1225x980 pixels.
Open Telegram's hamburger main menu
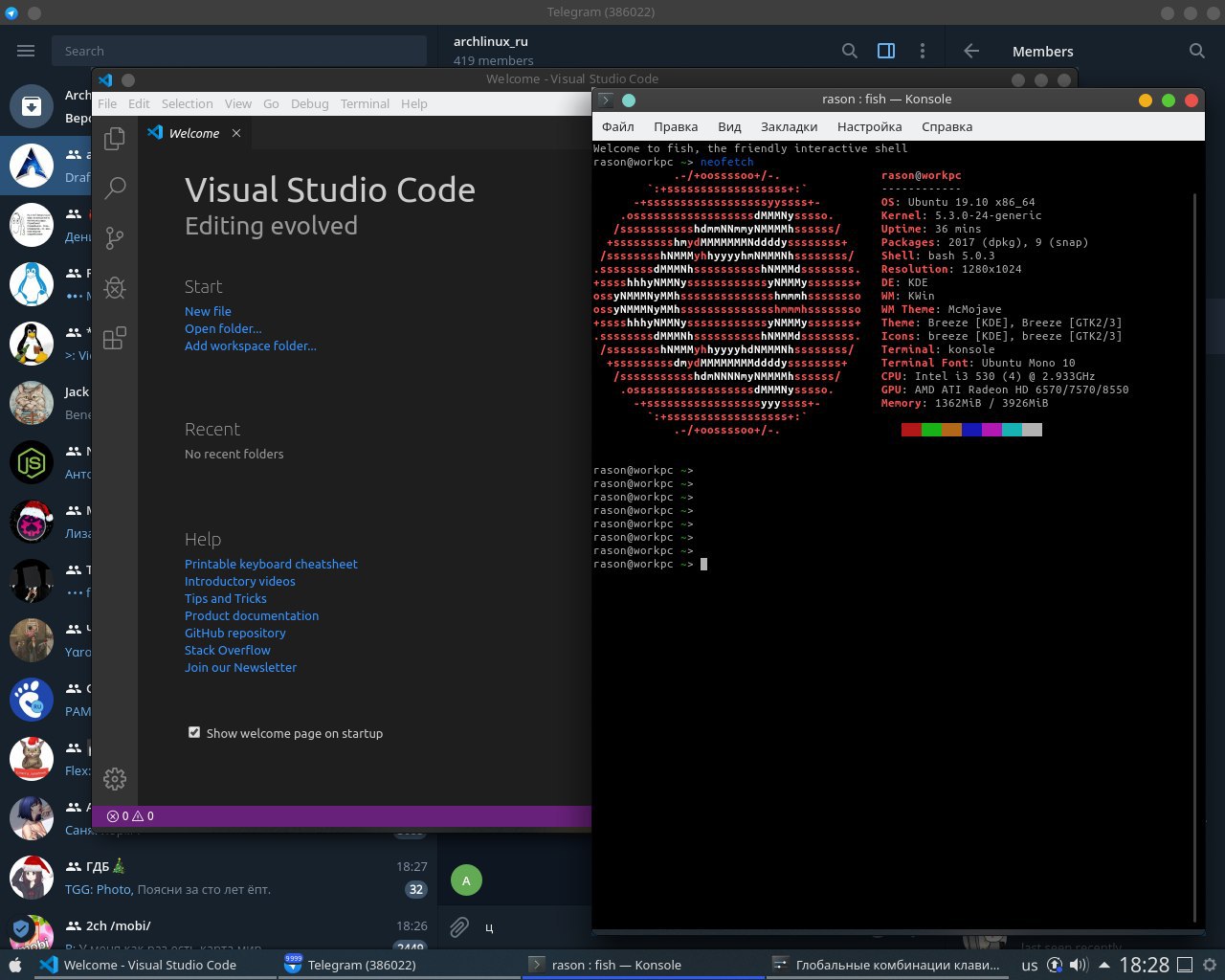coord(26,51)
